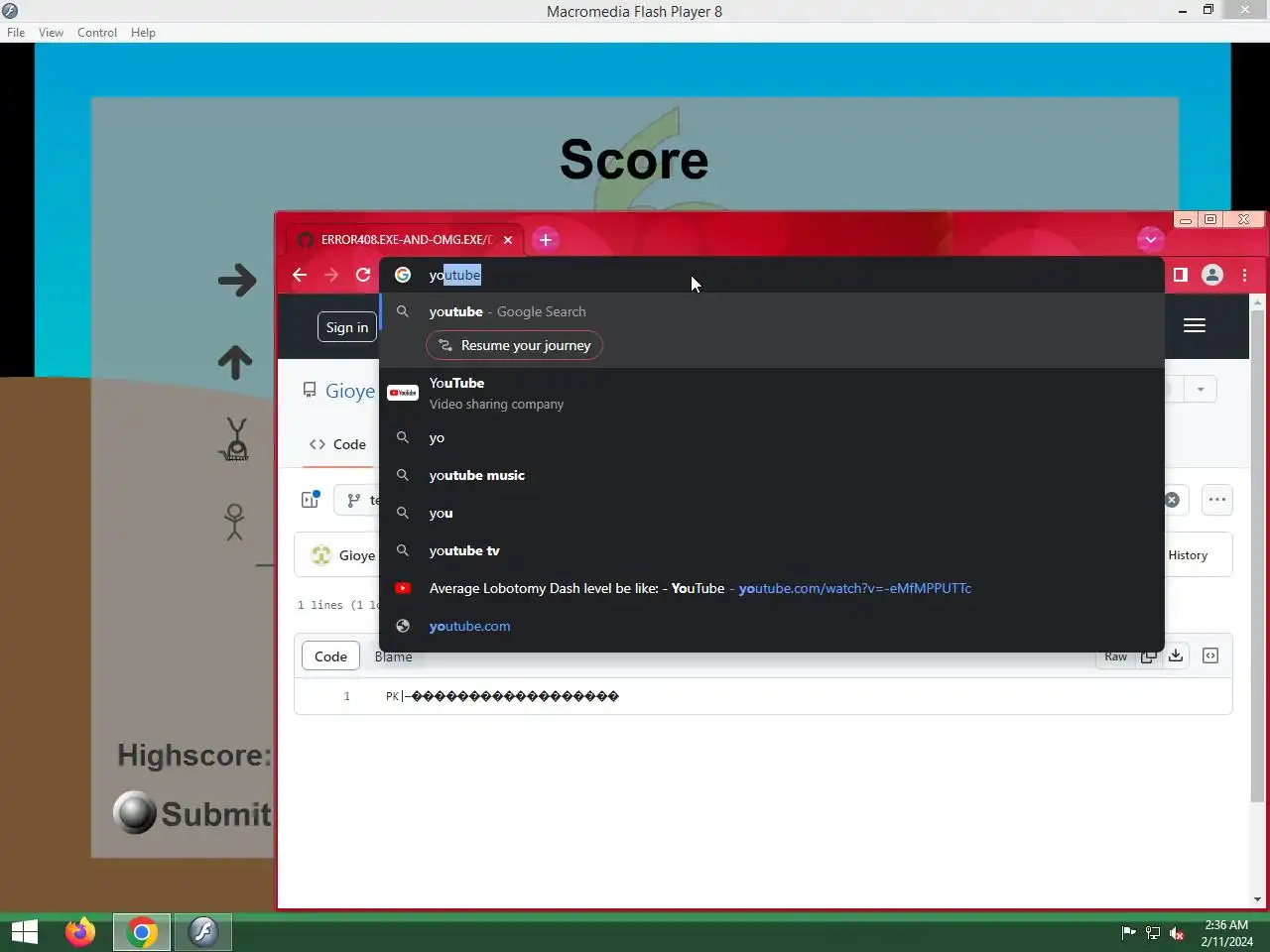Viewport: 1270px width, 952px height.
Task: Open the File menu in Flash Player
Action: coord(16,33)
